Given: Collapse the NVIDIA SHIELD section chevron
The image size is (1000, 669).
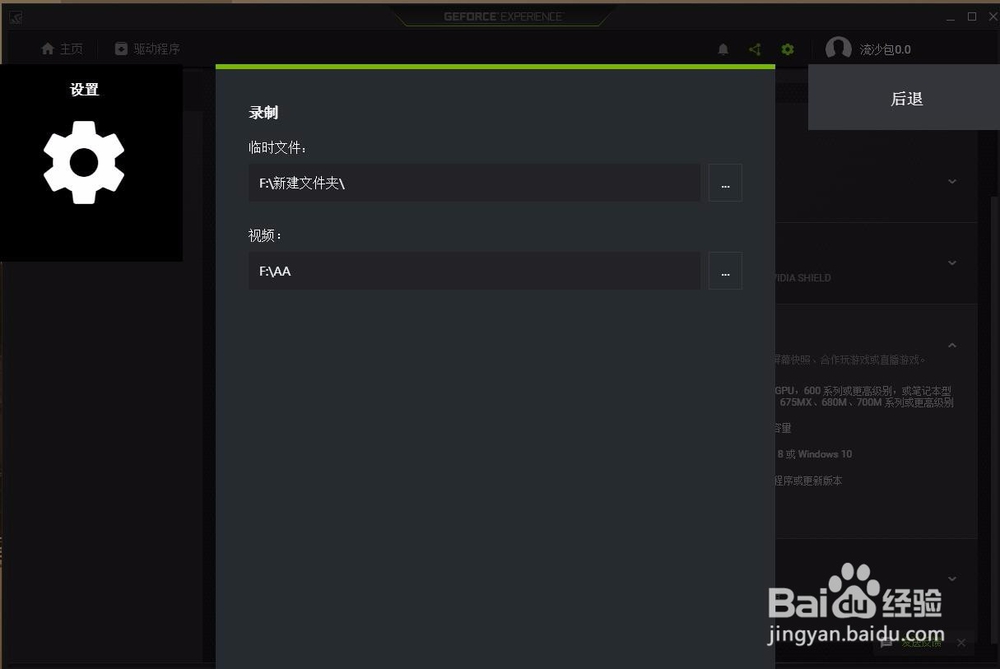Looking at the screenshot, I should (x=950, y=263).
